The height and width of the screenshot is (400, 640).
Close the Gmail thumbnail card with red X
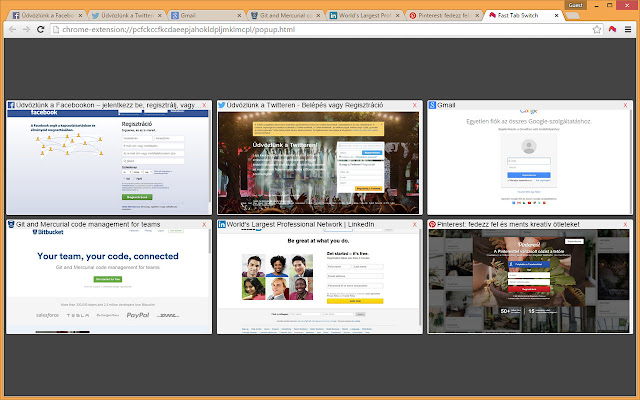(625, 105)
